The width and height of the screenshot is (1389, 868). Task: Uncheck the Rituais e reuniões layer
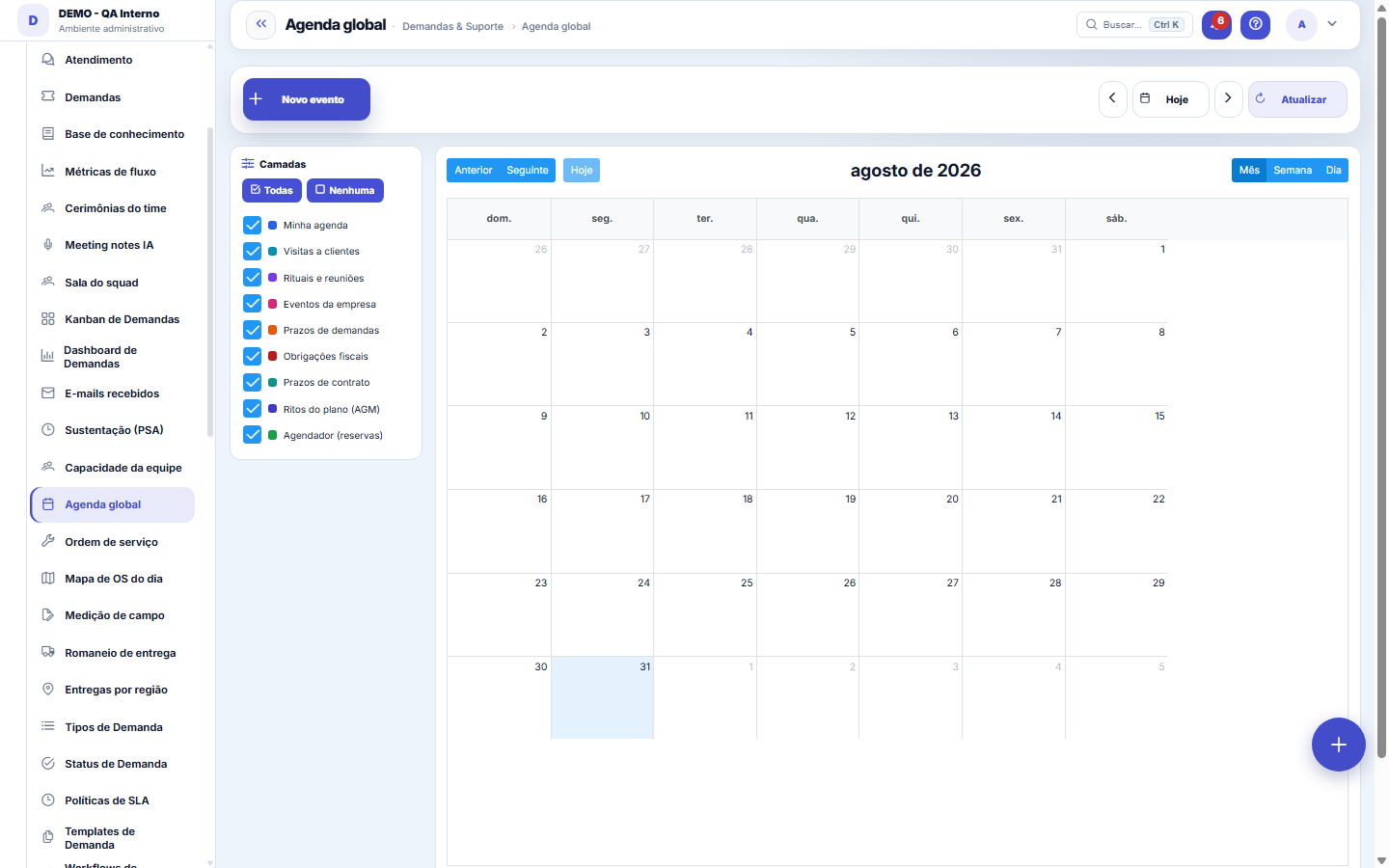pos(253,278)
